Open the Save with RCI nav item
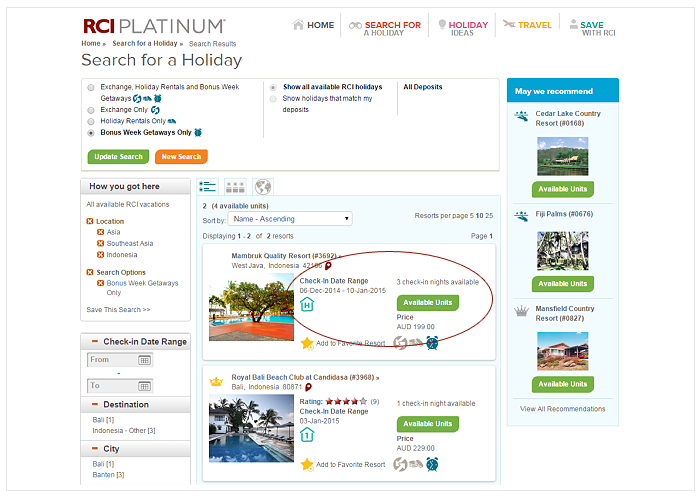 [592, 29]
